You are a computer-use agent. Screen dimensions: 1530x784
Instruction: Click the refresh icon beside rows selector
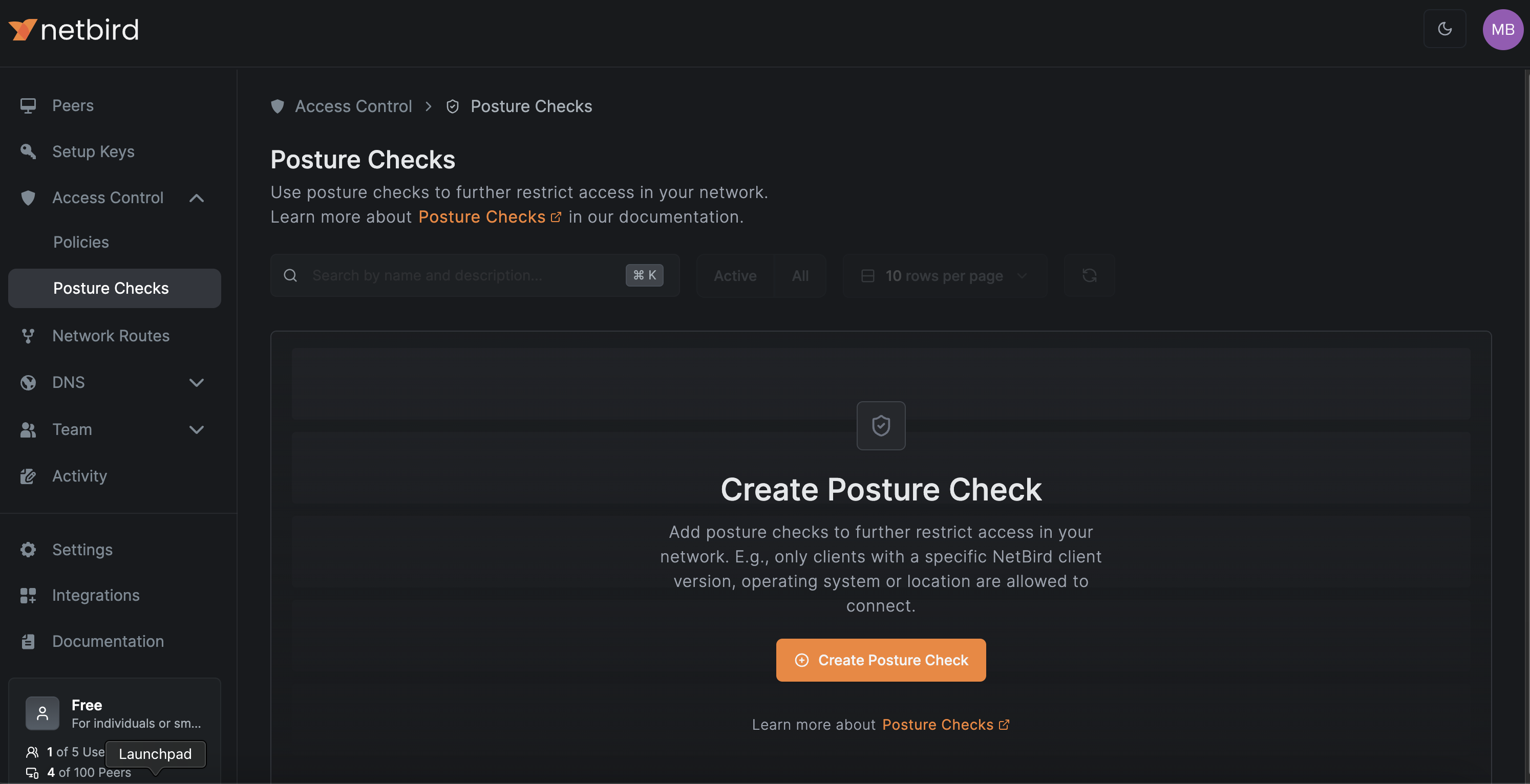[1089, 275]
